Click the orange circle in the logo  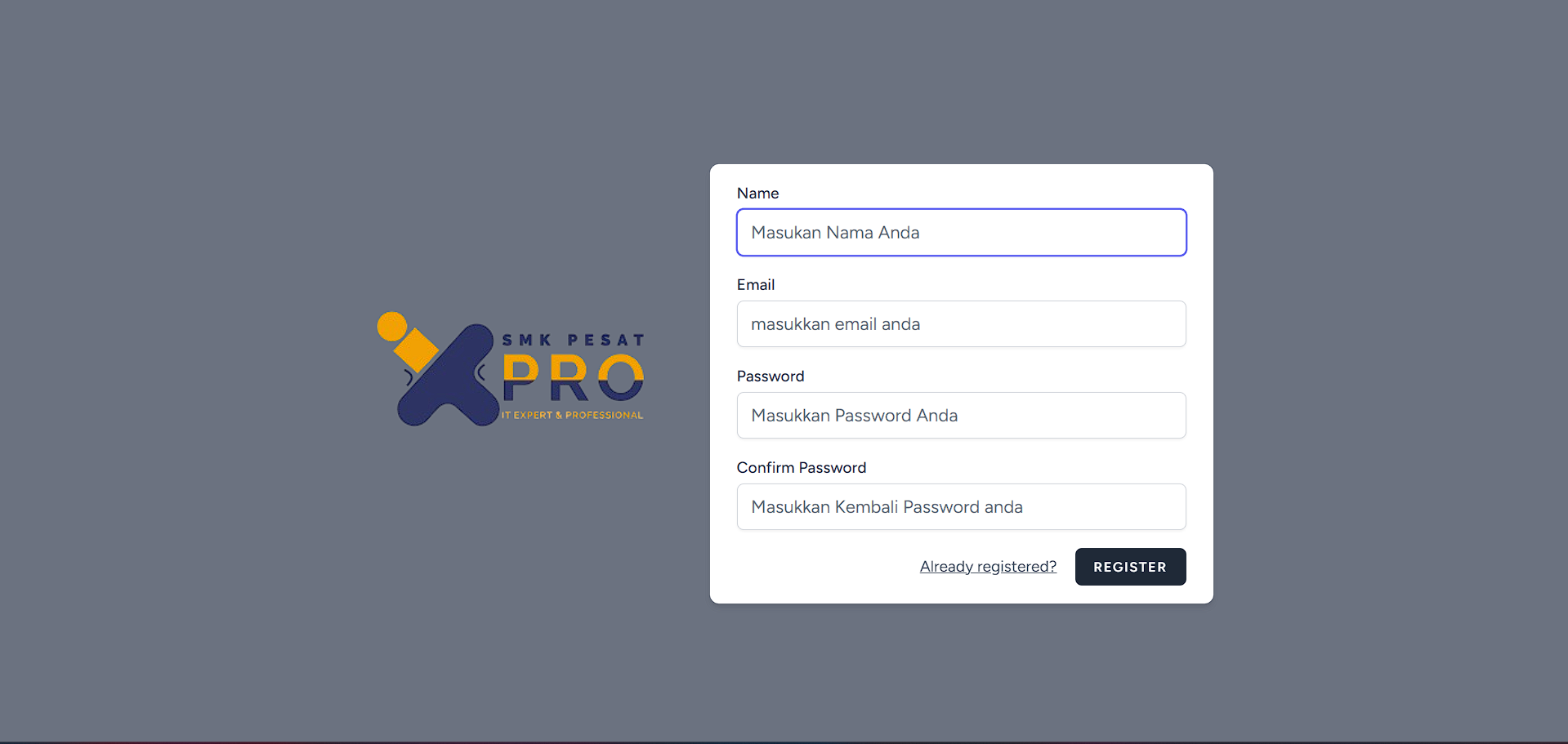click(392, 326)
